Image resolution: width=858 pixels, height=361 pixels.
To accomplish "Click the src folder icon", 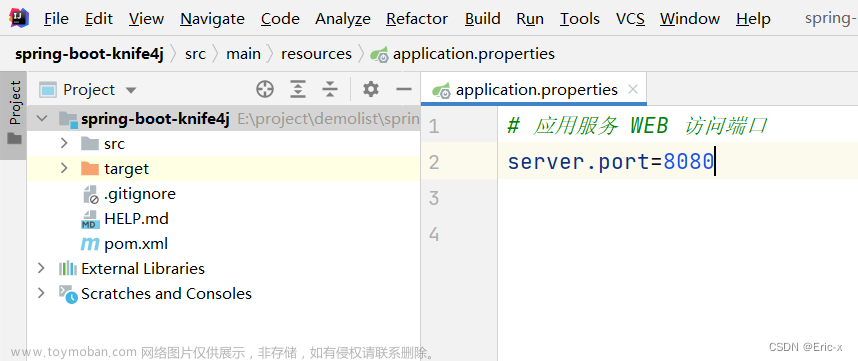I will (90, 143).
